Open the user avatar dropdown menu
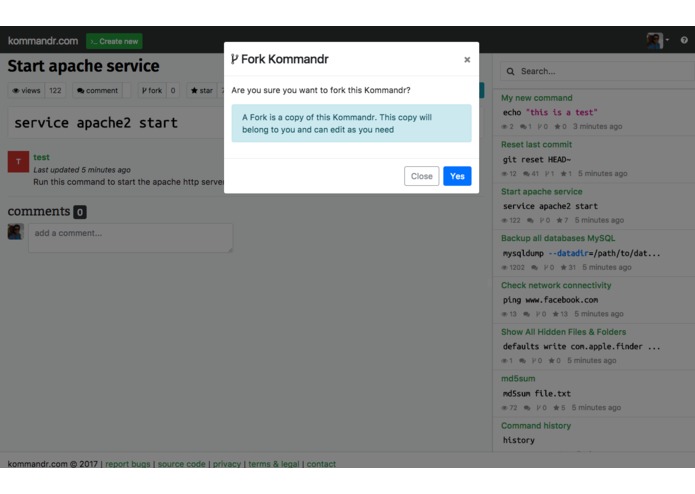This screenshot has height=494, width=695. coord(658,40)
